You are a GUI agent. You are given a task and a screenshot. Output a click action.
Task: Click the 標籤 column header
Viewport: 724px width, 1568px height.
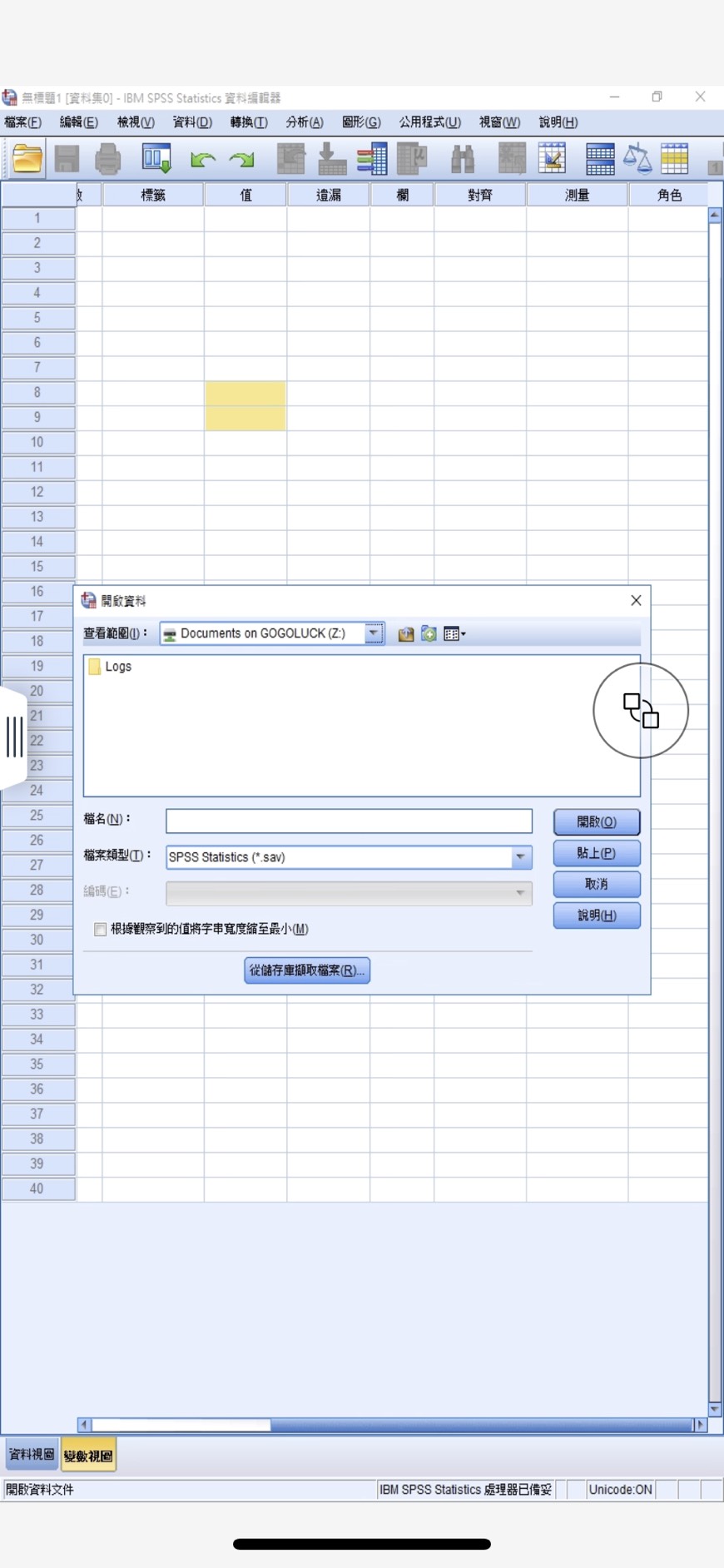point(153,195)
